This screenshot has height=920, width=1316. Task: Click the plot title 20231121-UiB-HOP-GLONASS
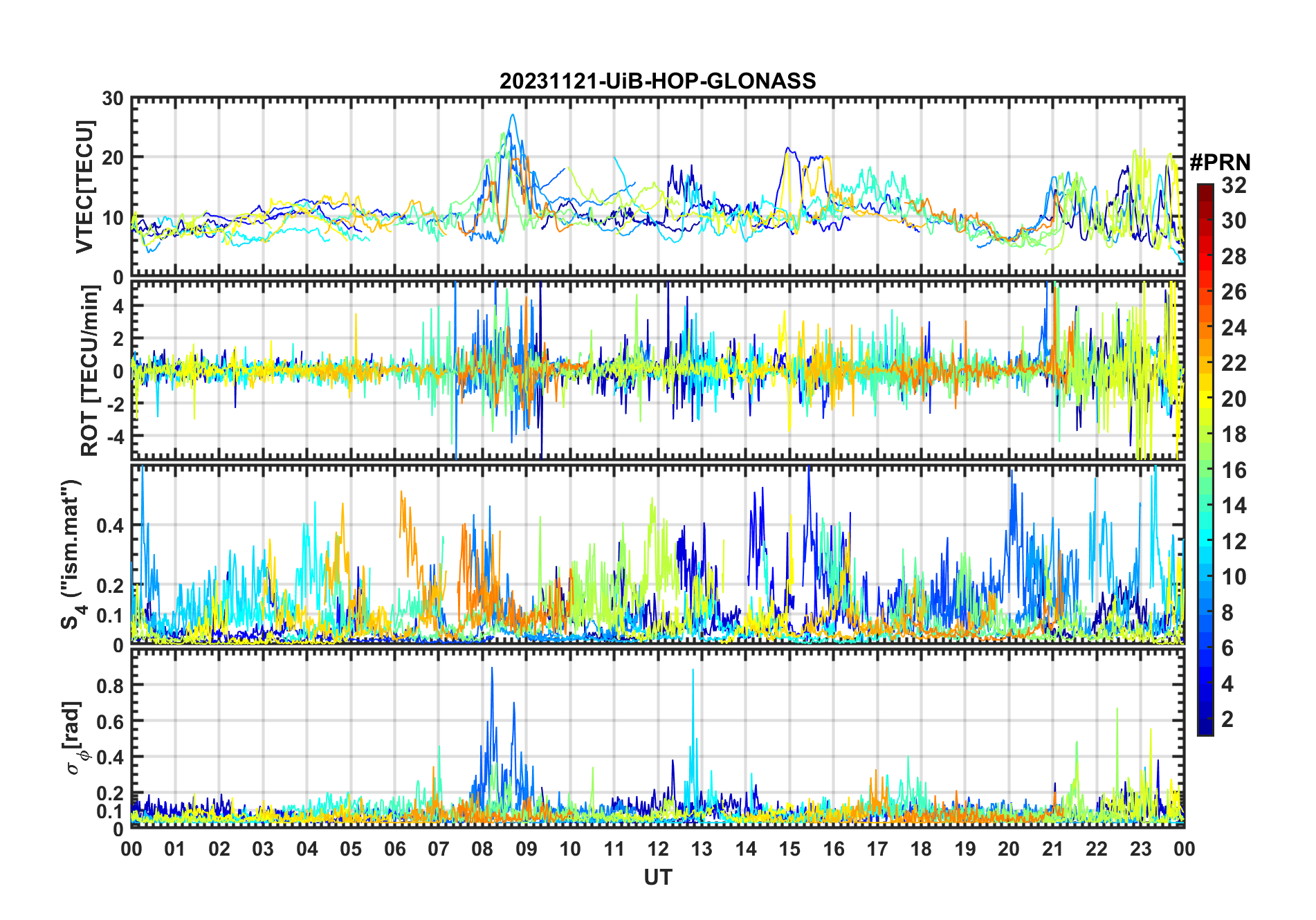[657, 81]
